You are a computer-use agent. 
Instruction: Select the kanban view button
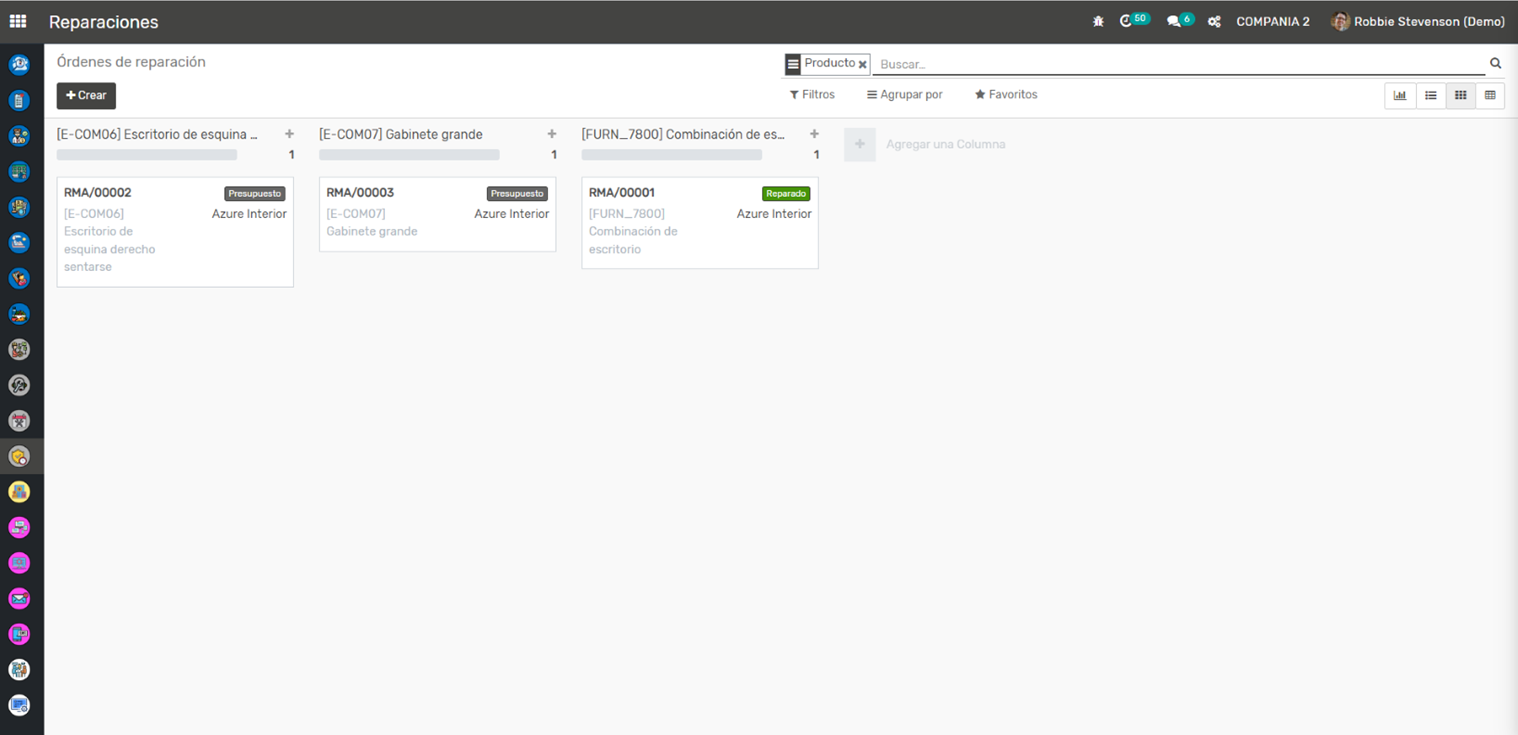pos(1460,96)
